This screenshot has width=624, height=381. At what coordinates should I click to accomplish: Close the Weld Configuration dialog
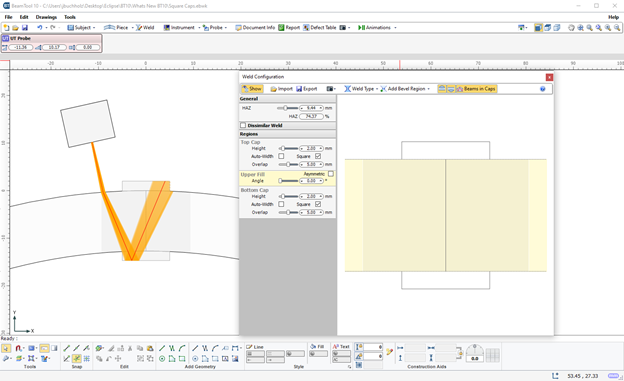tap(549, 77)
